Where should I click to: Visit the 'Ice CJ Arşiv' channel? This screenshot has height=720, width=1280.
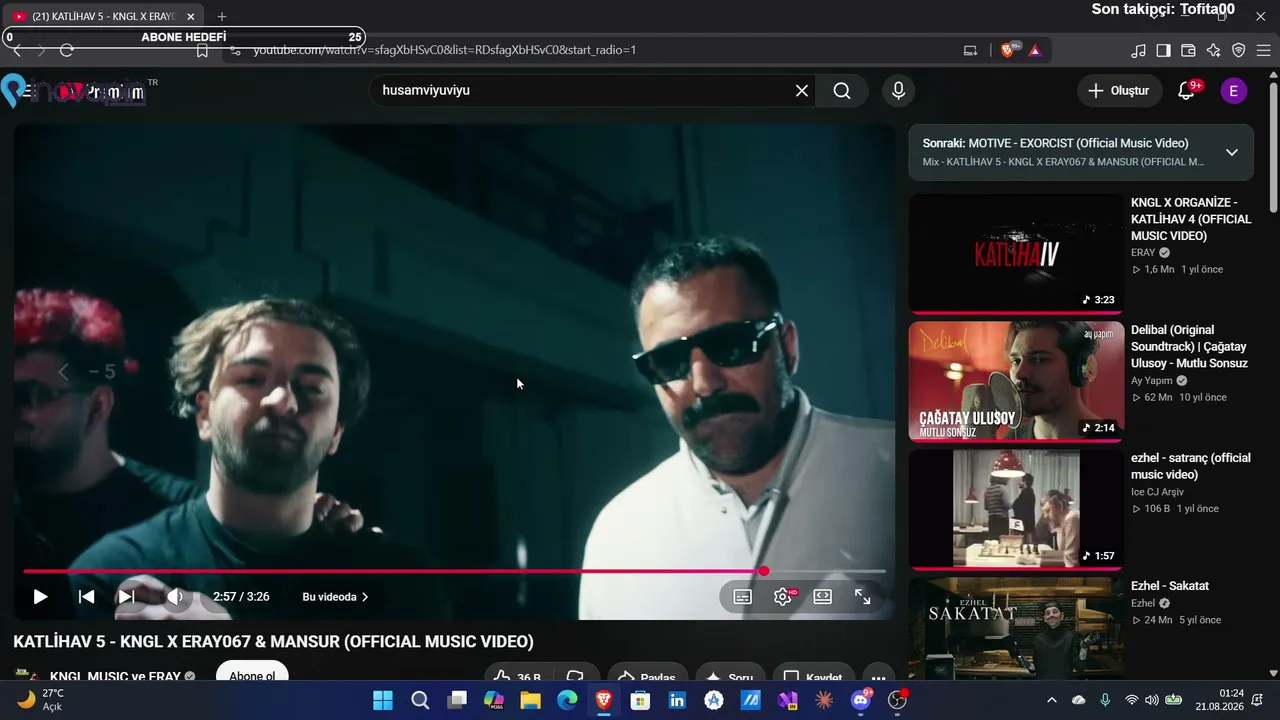pyautogui.click(x=1157, y=491)
